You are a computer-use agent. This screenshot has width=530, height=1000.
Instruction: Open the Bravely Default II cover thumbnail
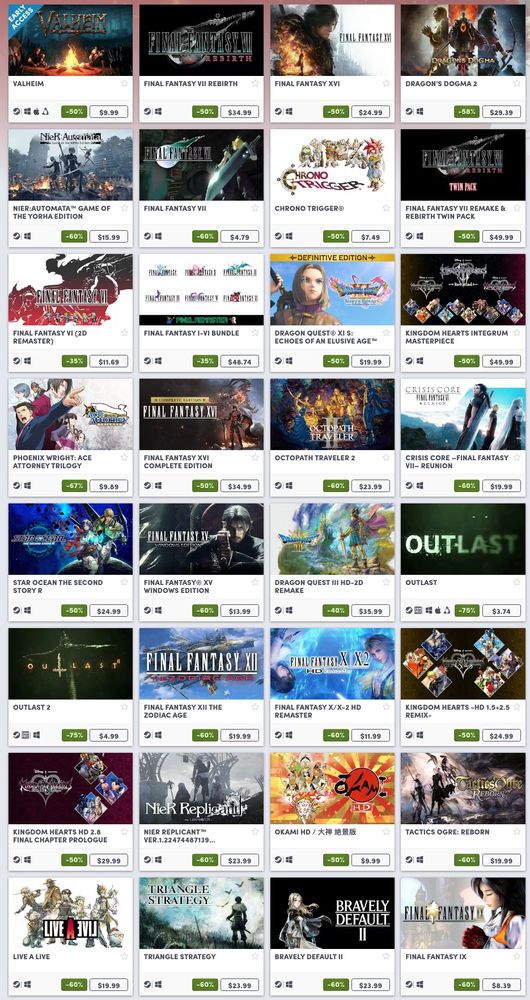[332, 913]
